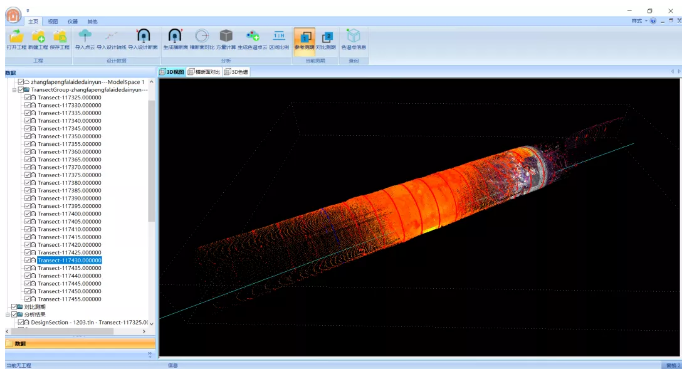Click the open project folder icon
This screenshot has height=375, width=686.
(17, 36)
